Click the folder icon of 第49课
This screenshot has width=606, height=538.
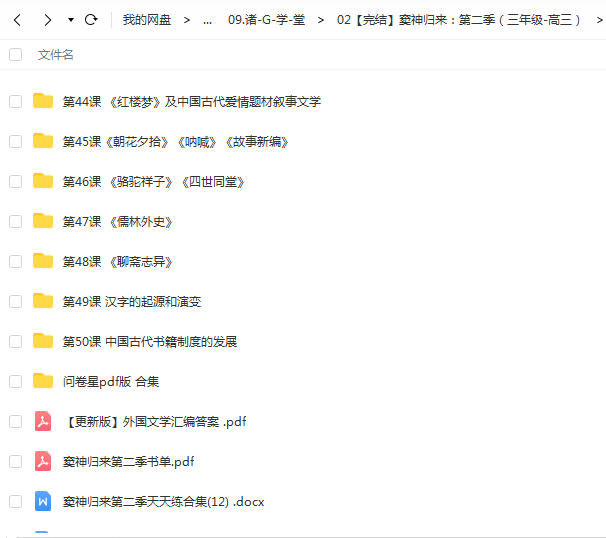coord(43,301)
